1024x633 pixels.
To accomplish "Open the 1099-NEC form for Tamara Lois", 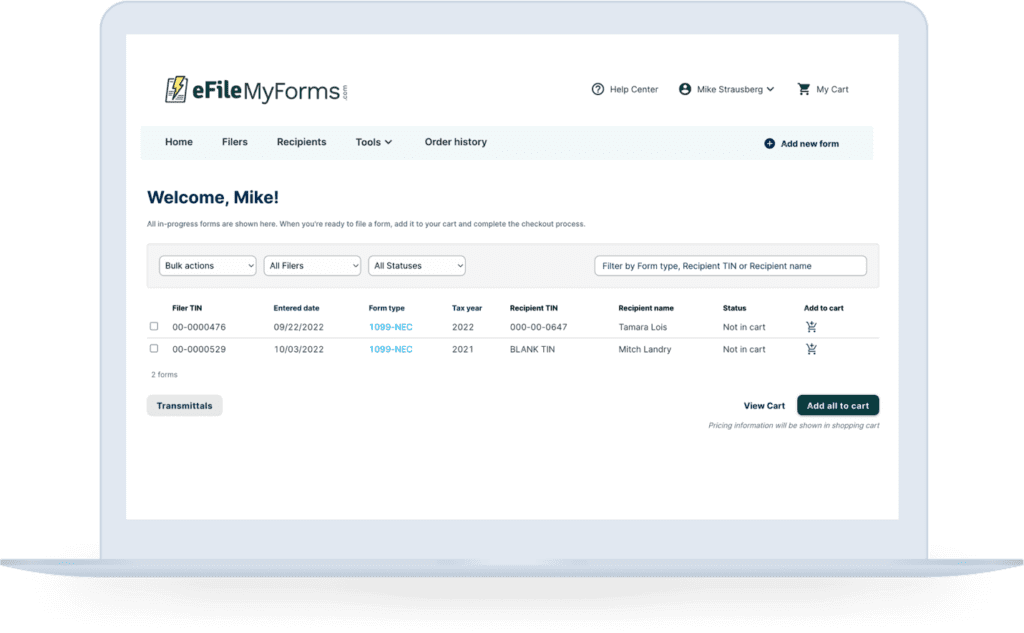I will point(390,326).
